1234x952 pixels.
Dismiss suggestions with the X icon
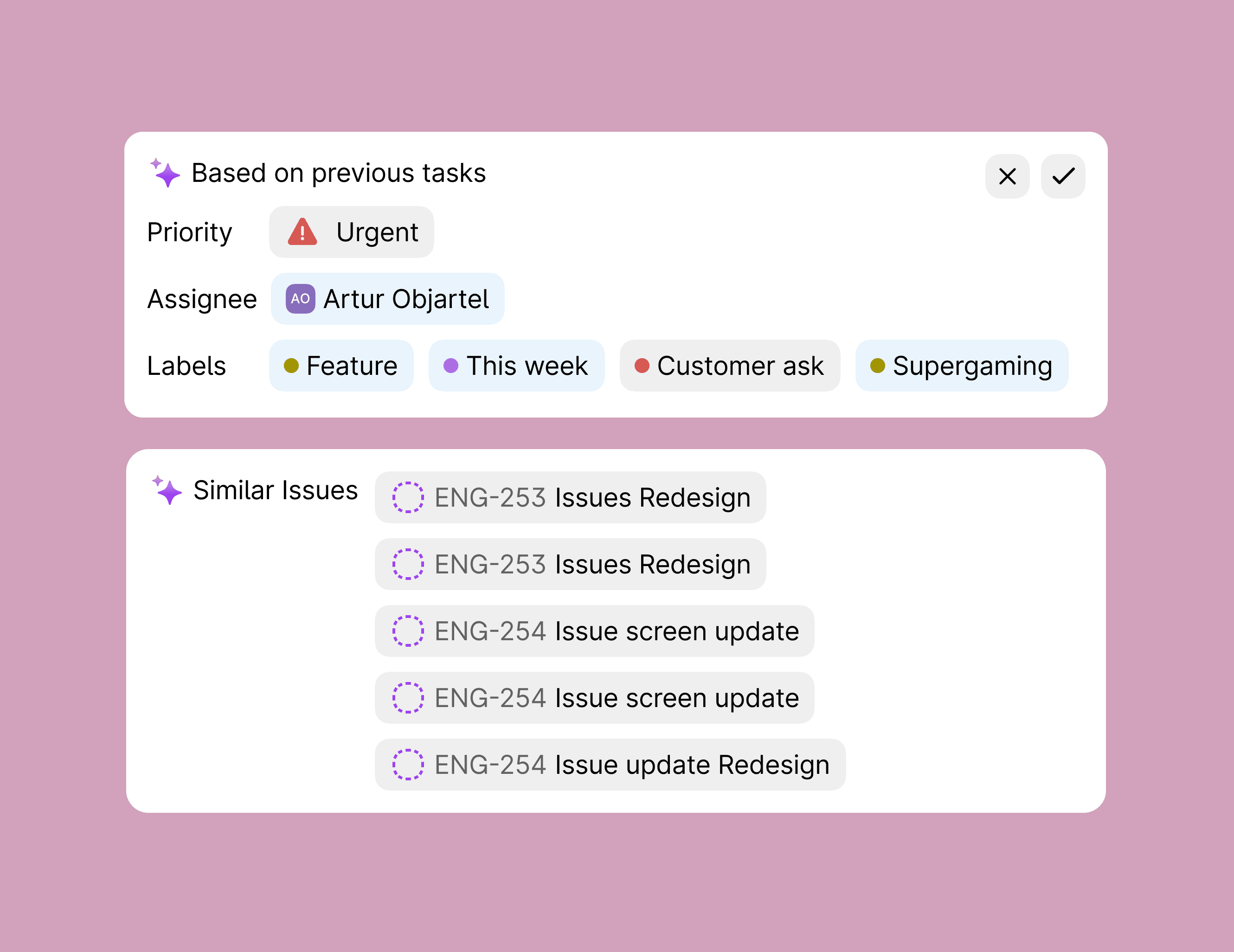[x=1007, y=176]
